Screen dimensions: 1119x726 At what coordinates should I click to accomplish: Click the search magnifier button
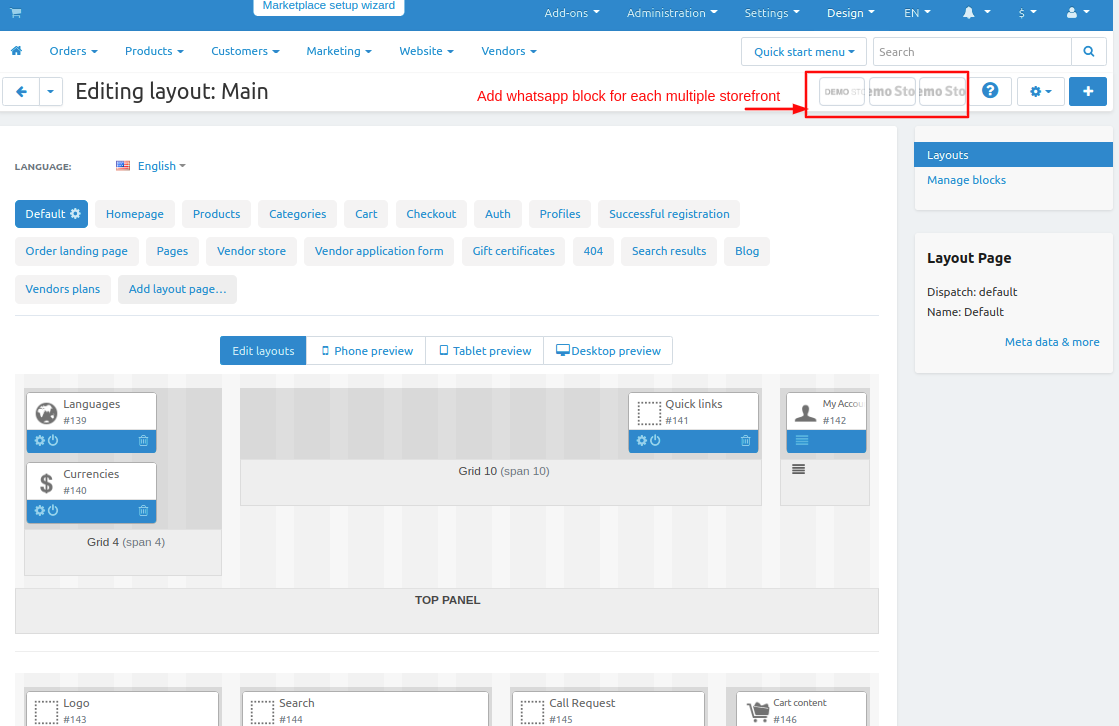point(1087,52)
